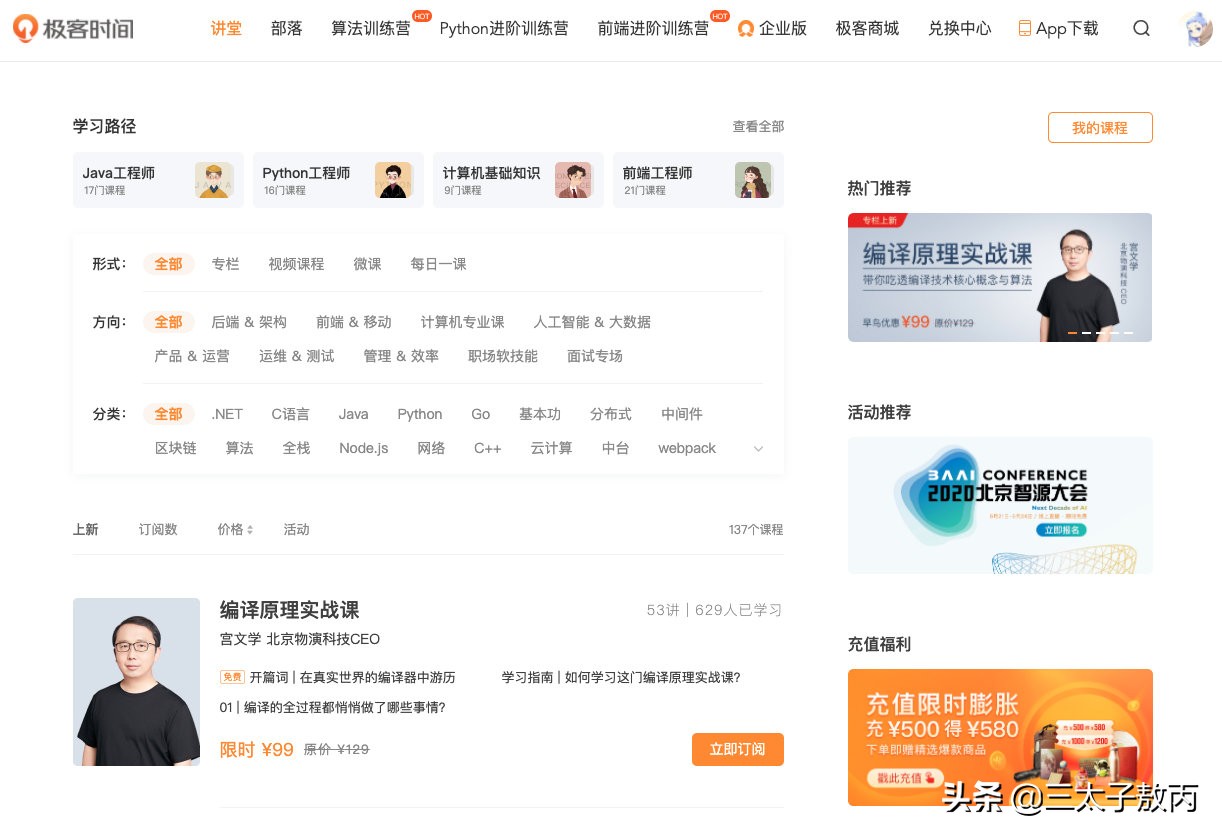Switch to the 部落 tab

pos(286,29)
